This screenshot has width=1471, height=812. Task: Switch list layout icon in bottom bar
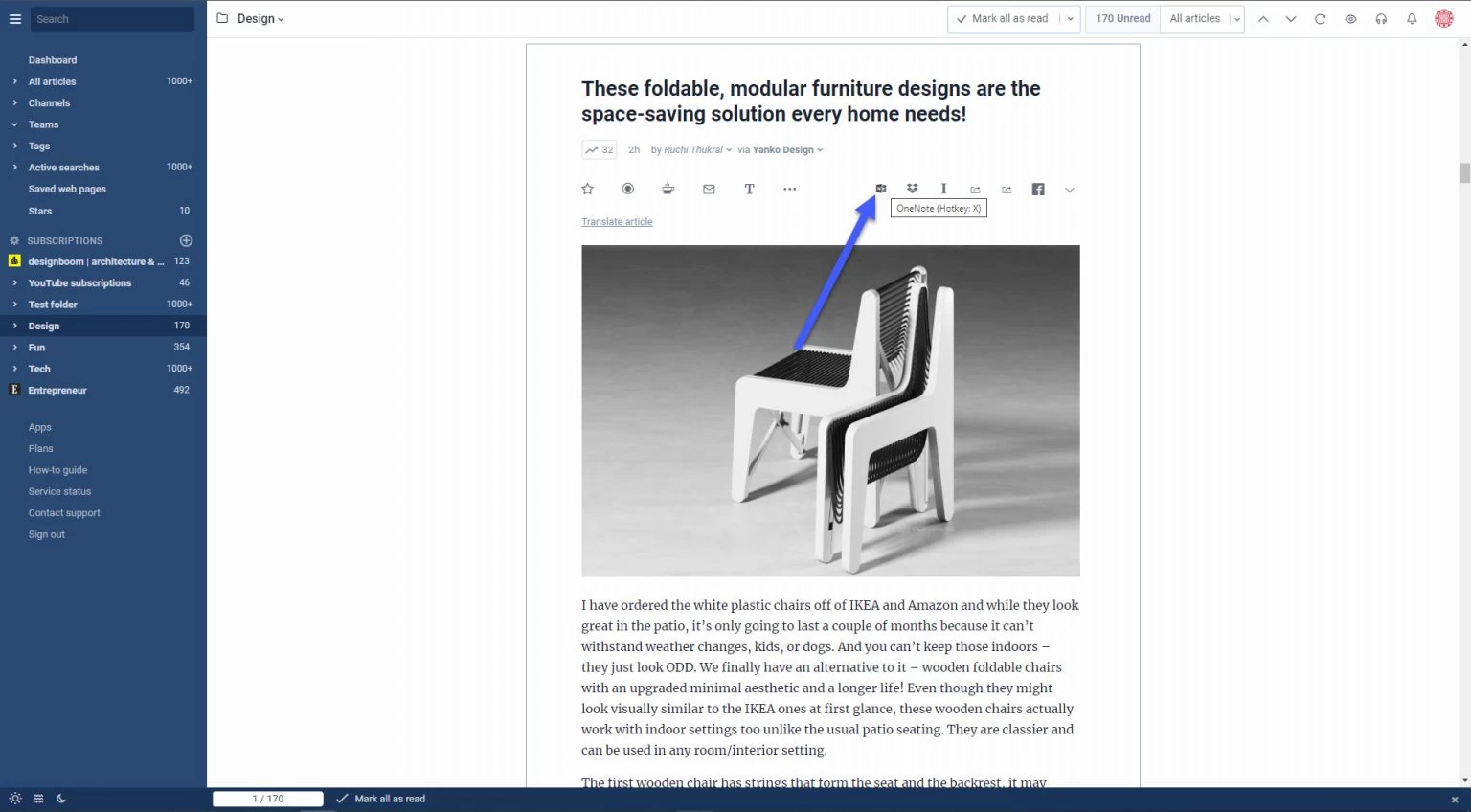pyautogui.click(x=38, y=799)
